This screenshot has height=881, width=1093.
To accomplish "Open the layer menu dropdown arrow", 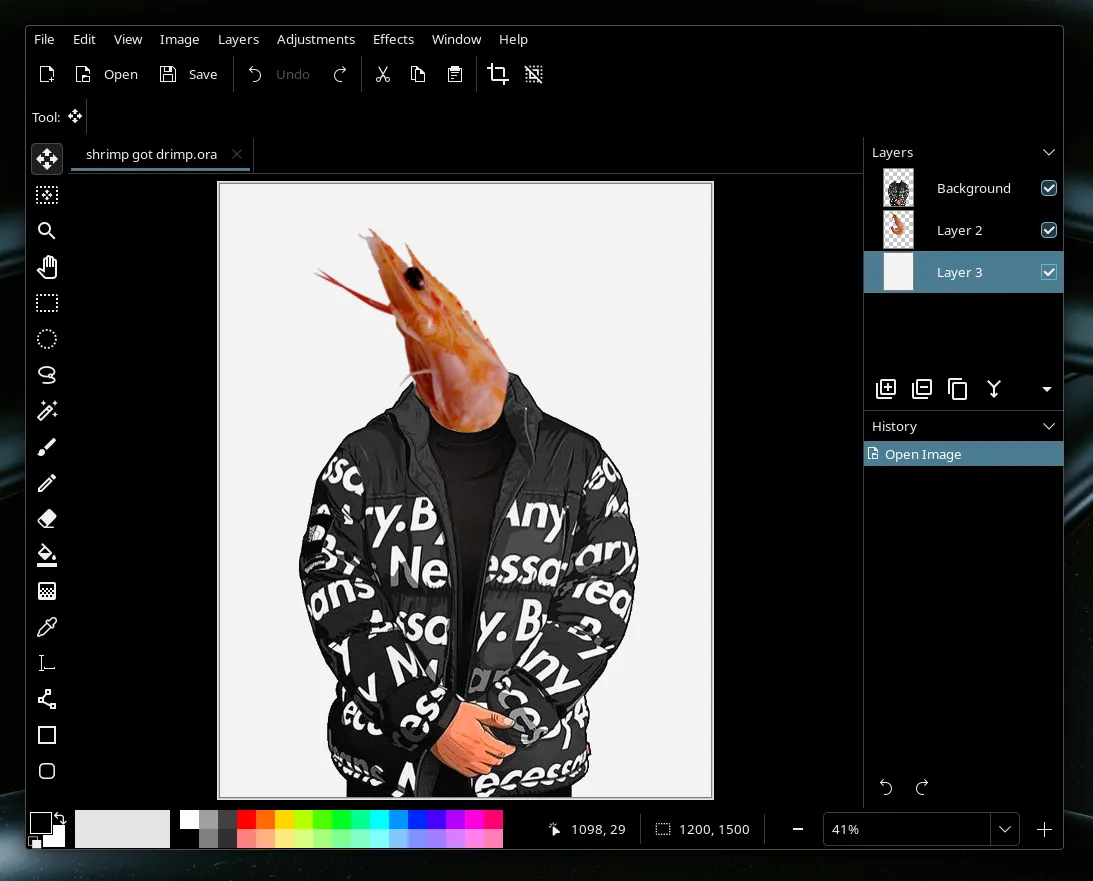I will point(1046,389).
